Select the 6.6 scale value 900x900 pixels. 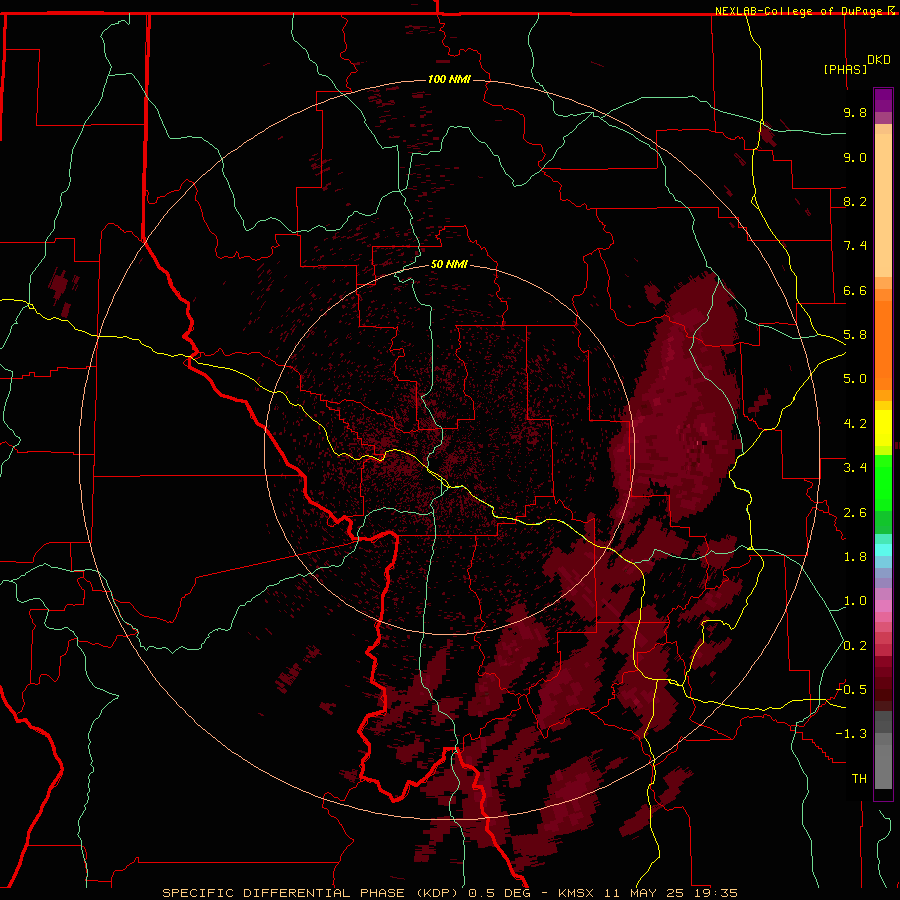point(855,290)
